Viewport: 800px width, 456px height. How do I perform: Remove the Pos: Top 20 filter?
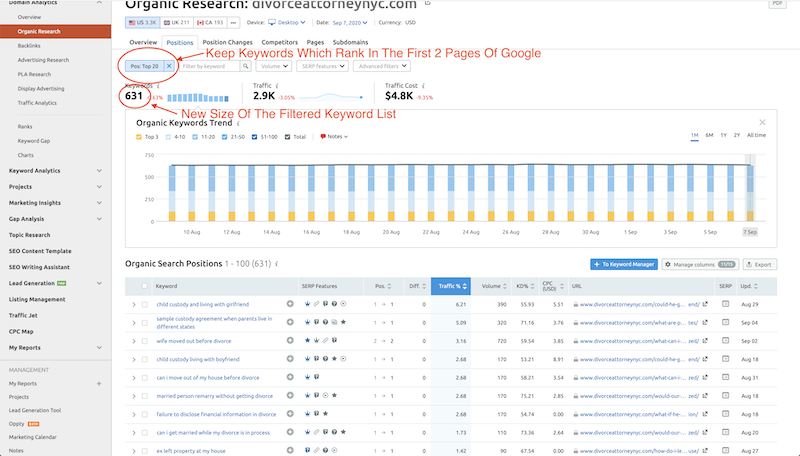(x=169, y=66)
